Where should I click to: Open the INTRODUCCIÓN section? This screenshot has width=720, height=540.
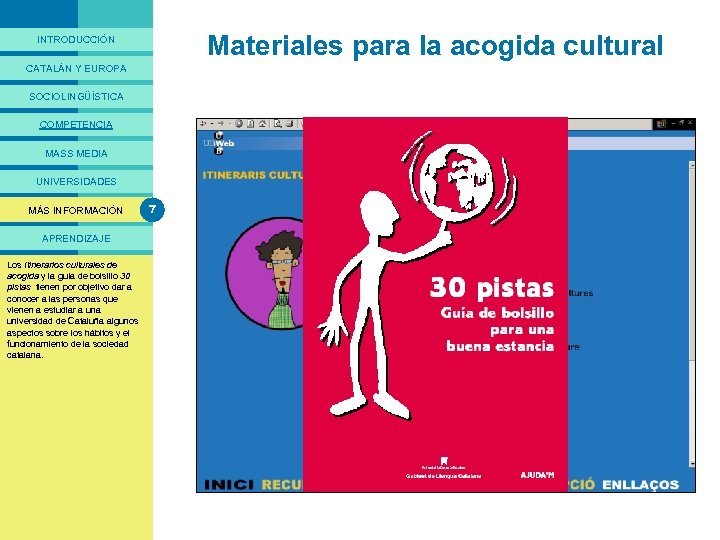[76, 39]
